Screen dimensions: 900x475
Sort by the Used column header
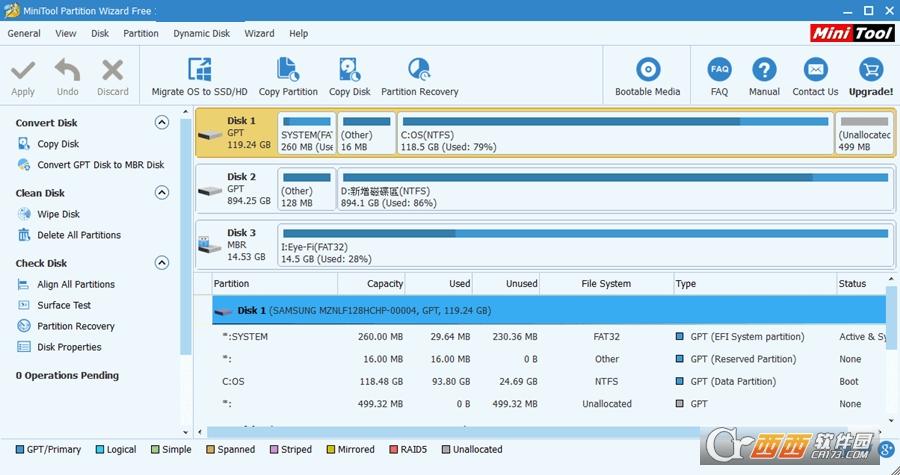pyautogui.click(x=439, y=284)
